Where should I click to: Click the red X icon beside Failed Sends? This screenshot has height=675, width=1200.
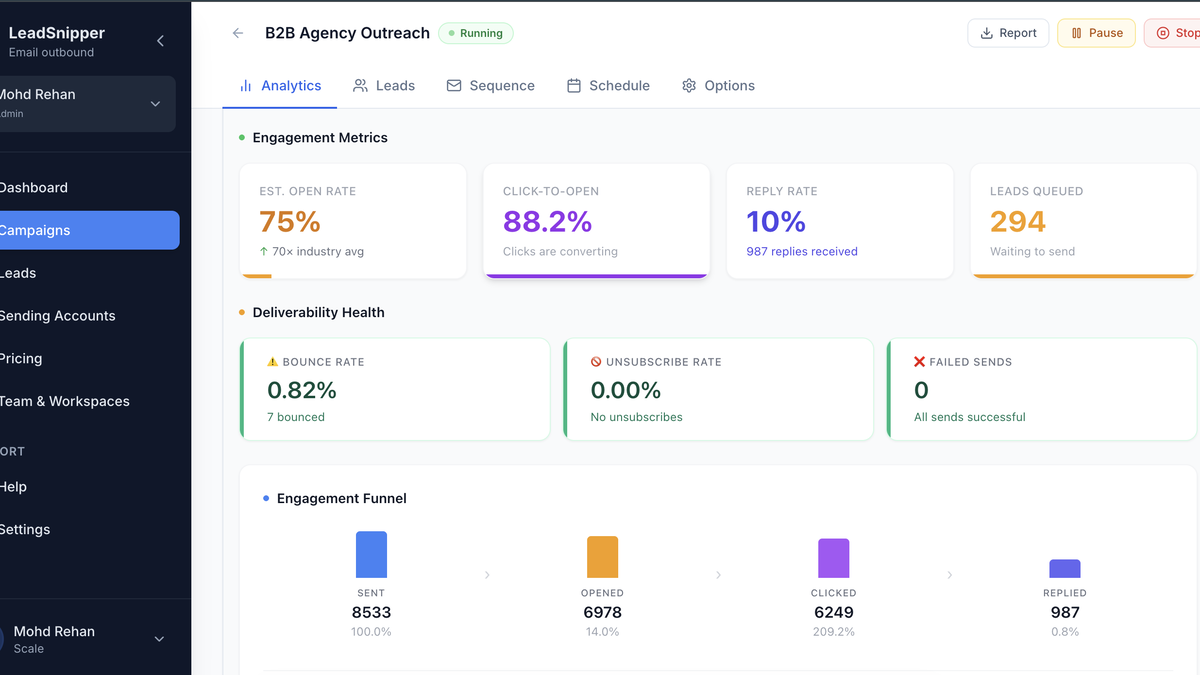920,362
